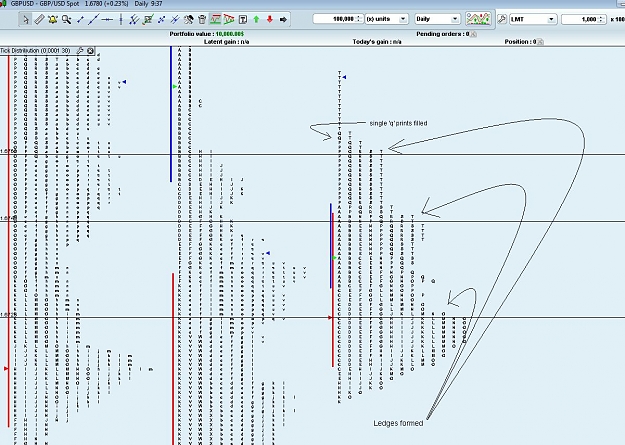Open the (x) units dropdown
The height and width of the screenshot is (445, 625).
(x=387, y=19)
